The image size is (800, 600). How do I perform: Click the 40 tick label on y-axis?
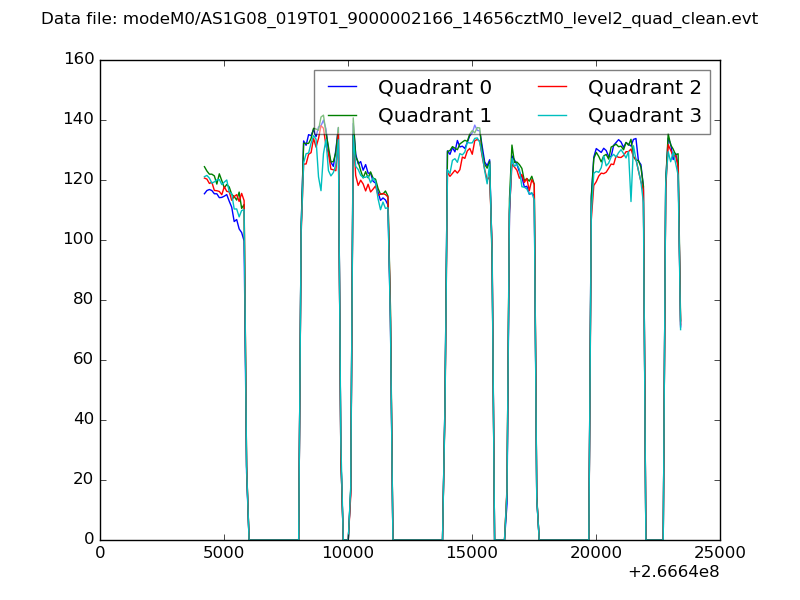[x=82, y=420]
